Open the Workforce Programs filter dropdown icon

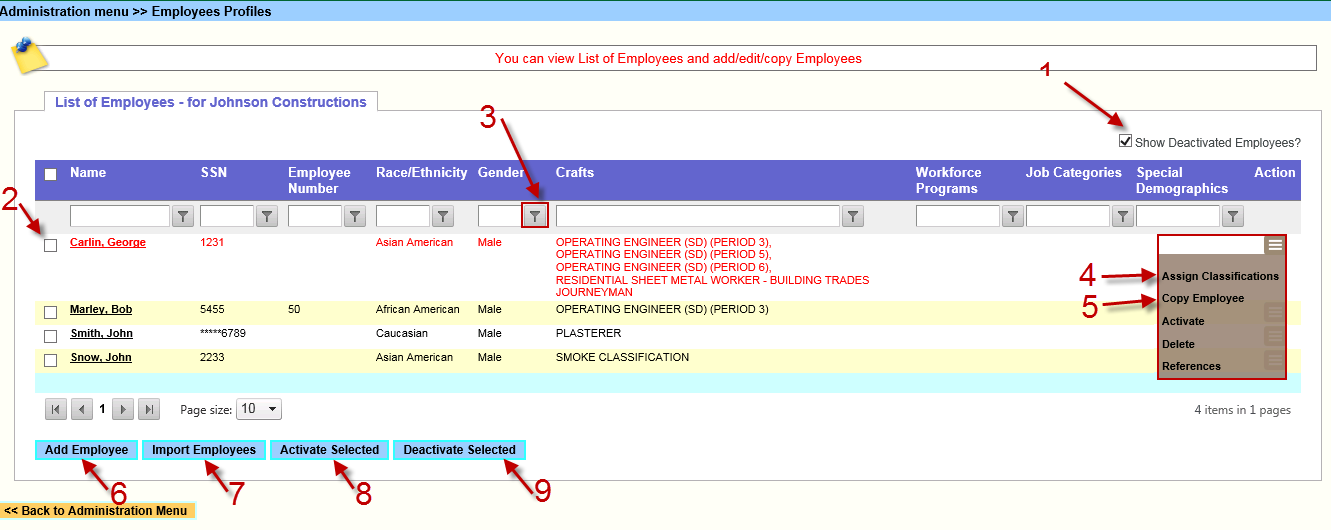pyautogui.click(x=1013, y=216)
